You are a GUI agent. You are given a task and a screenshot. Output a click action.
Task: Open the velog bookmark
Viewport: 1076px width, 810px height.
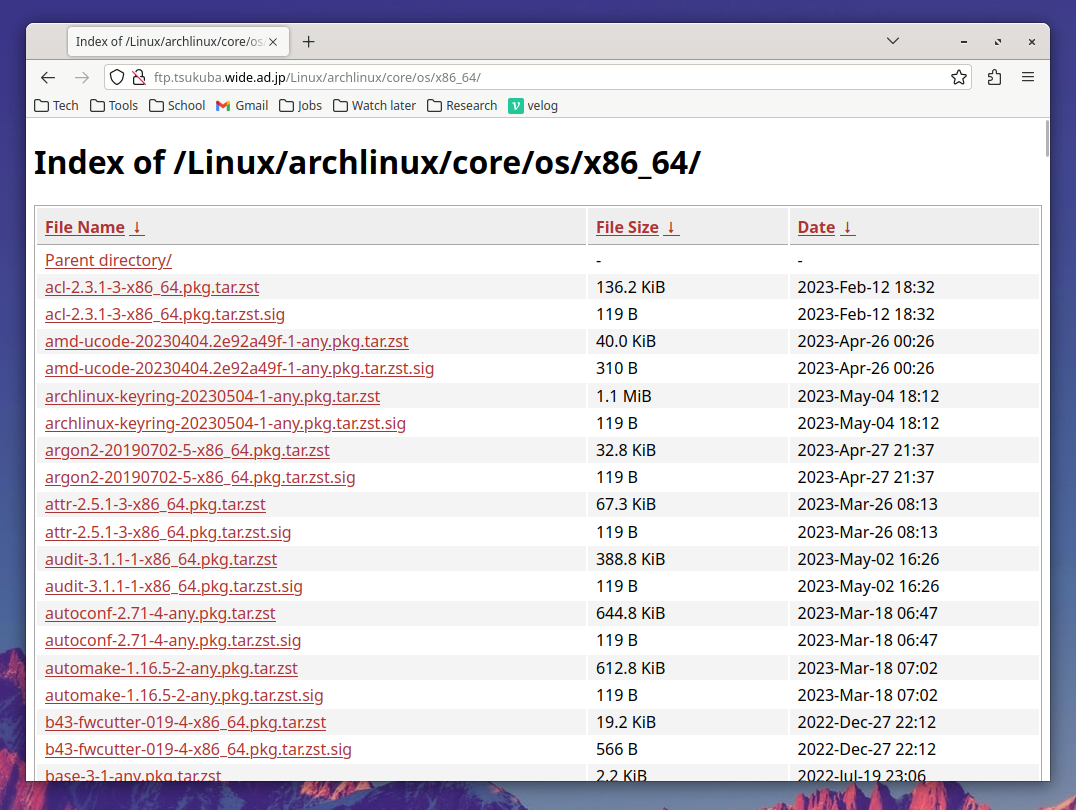533,106
